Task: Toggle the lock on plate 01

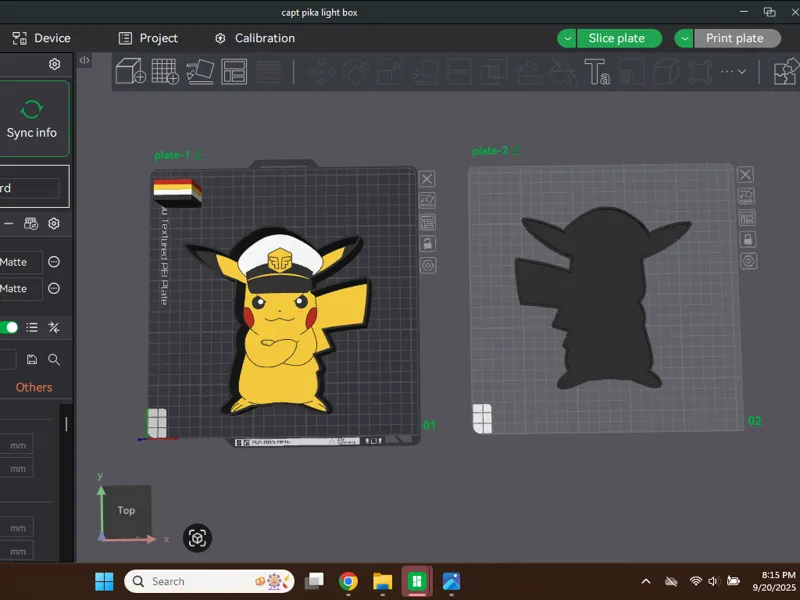Action: click(x=427, y=243)
